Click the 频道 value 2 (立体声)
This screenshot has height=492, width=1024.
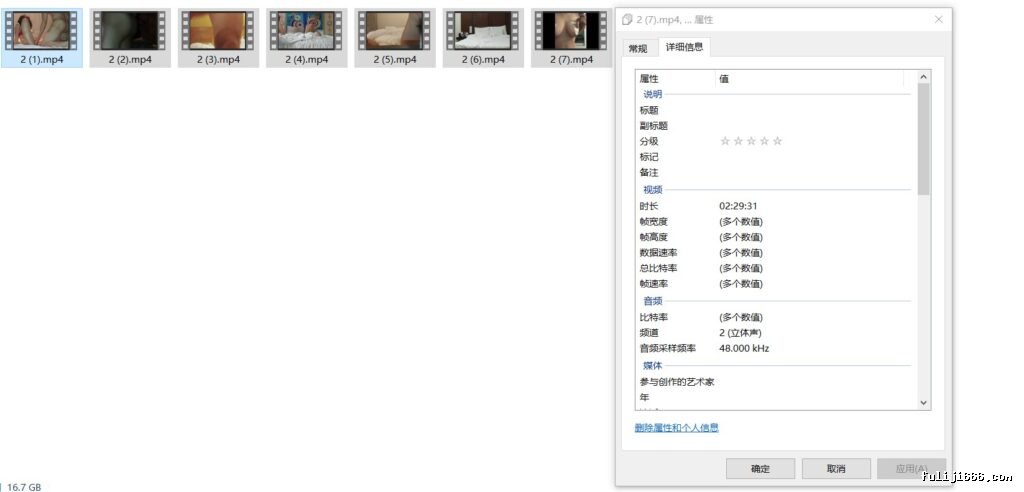(x=740, y=333)
